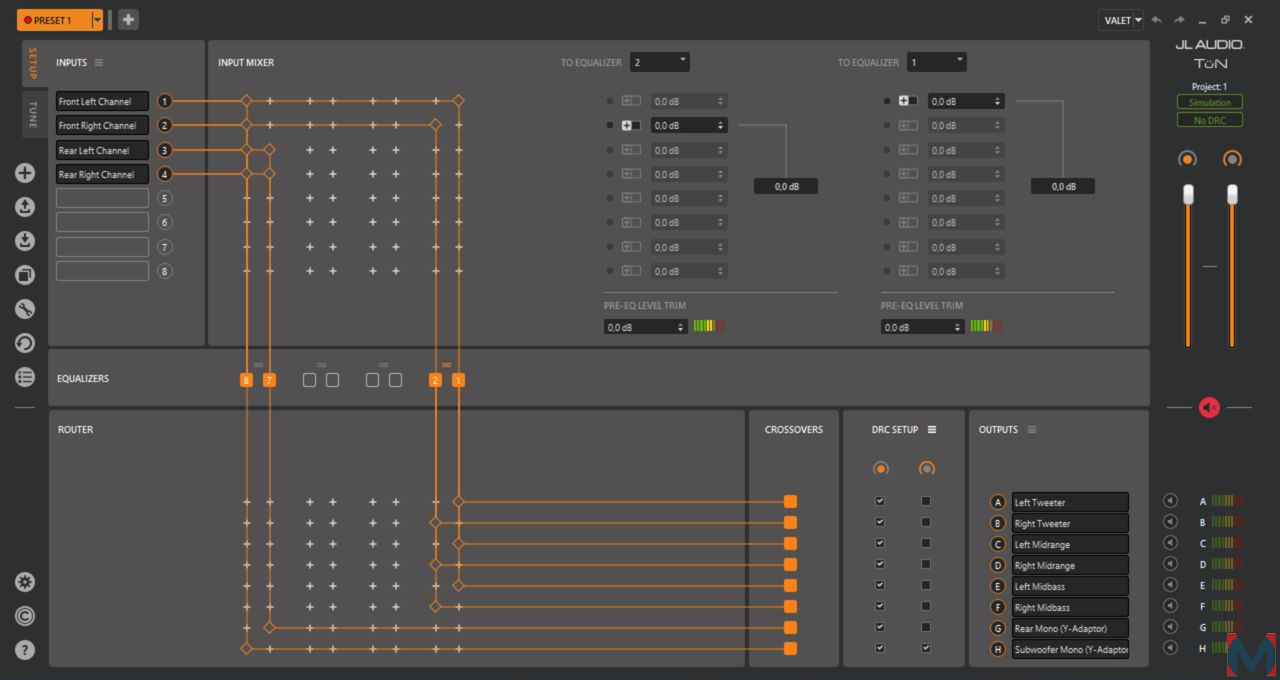Viewport: 1280px width, 680px height.
Task: Click the Simulation button
Action: pos(1209,102)
